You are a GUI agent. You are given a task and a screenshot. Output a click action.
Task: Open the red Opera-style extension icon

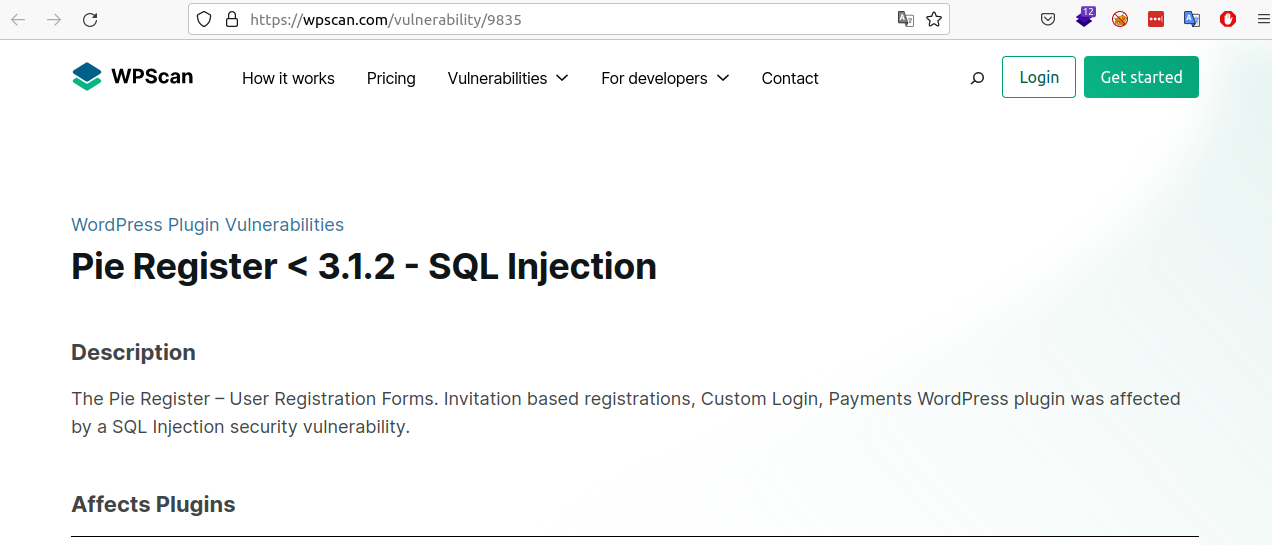click(x=1228, y=19)
